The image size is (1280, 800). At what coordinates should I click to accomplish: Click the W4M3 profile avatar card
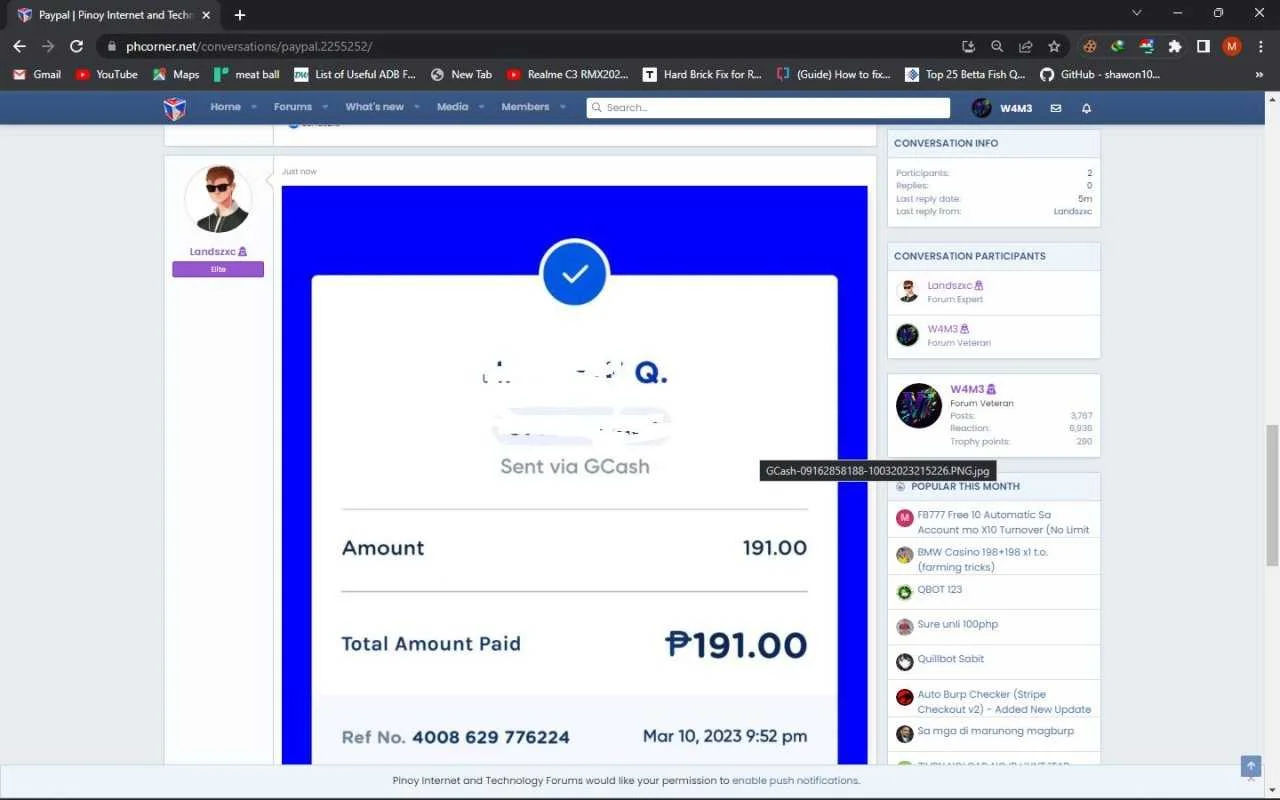(x=919, y=406)
